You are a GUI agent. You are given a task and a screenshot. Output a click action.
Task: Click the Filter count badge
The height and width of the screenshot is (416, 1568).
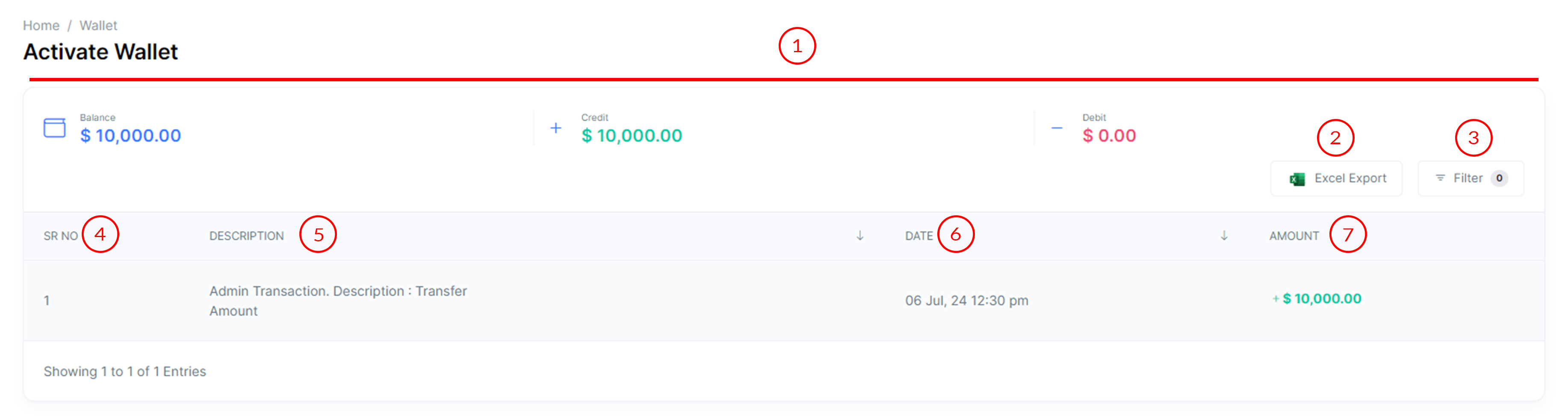pyautogui.click(x=1499, y=178)
